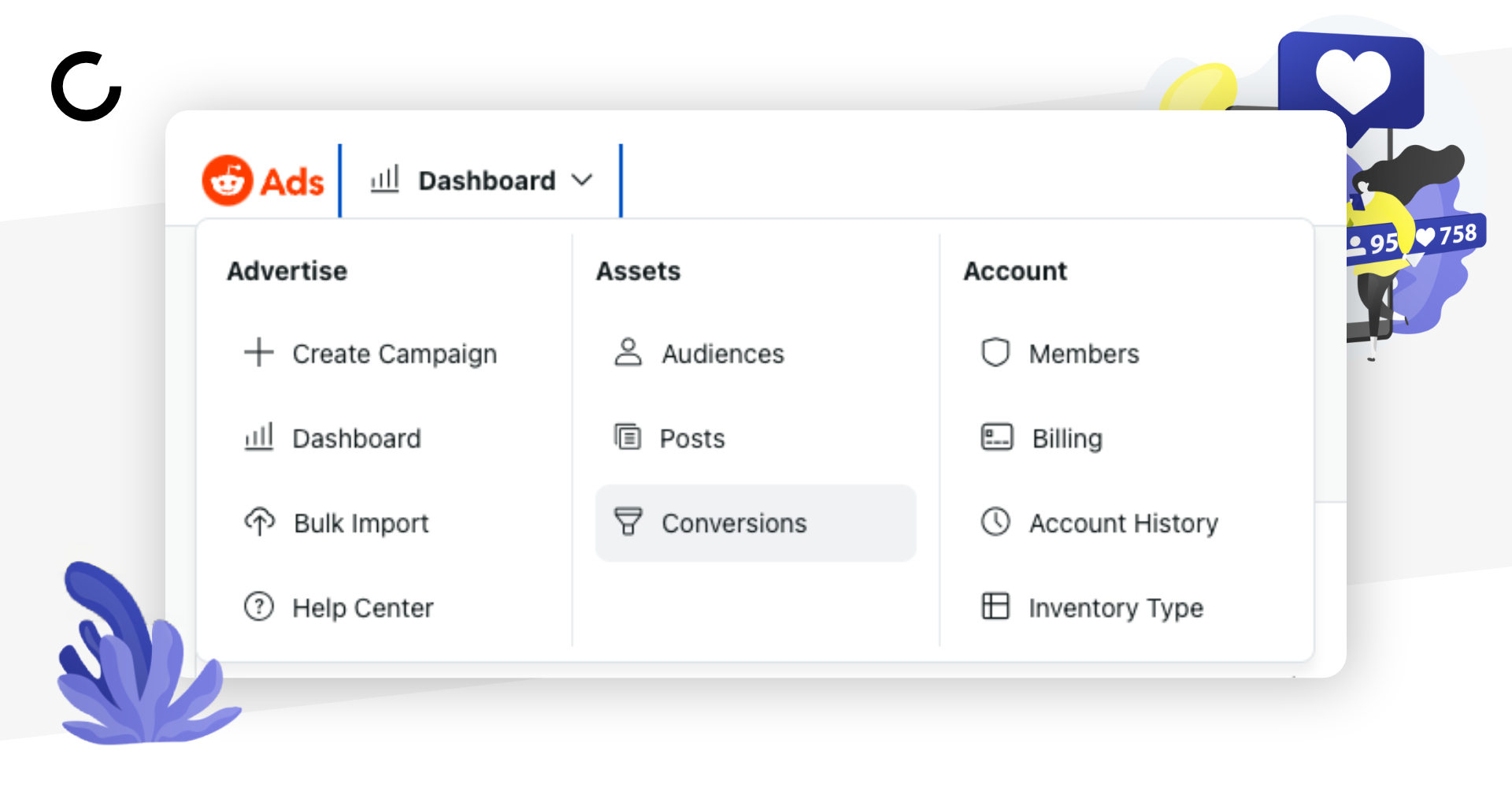The width and height of the screenshot is (1512, 788).
Task: Open the Help Center link
Action: (363, 608)
